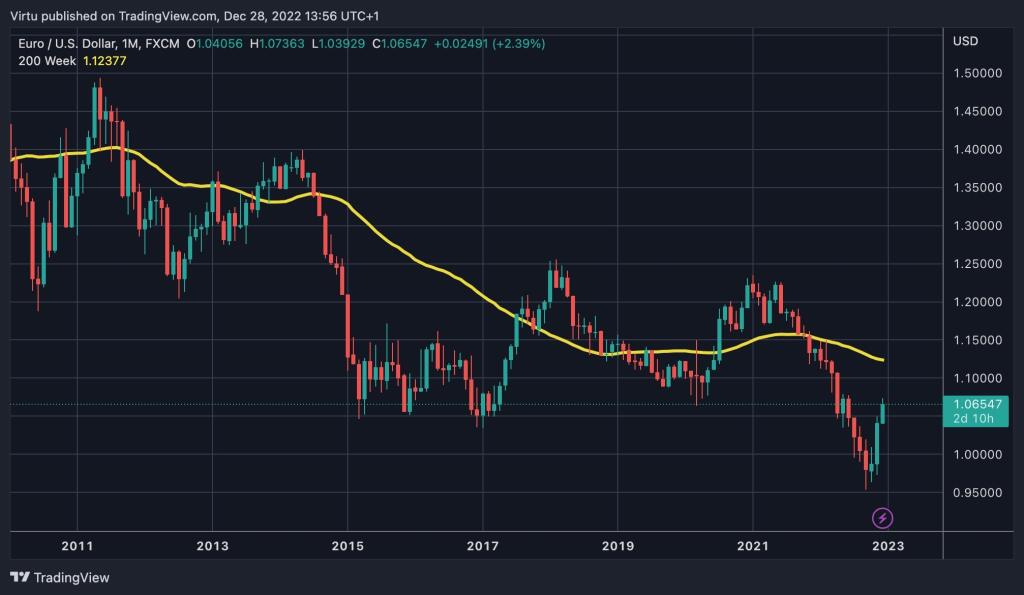Click the current price label 1.06547

click(x=977, y=404)
